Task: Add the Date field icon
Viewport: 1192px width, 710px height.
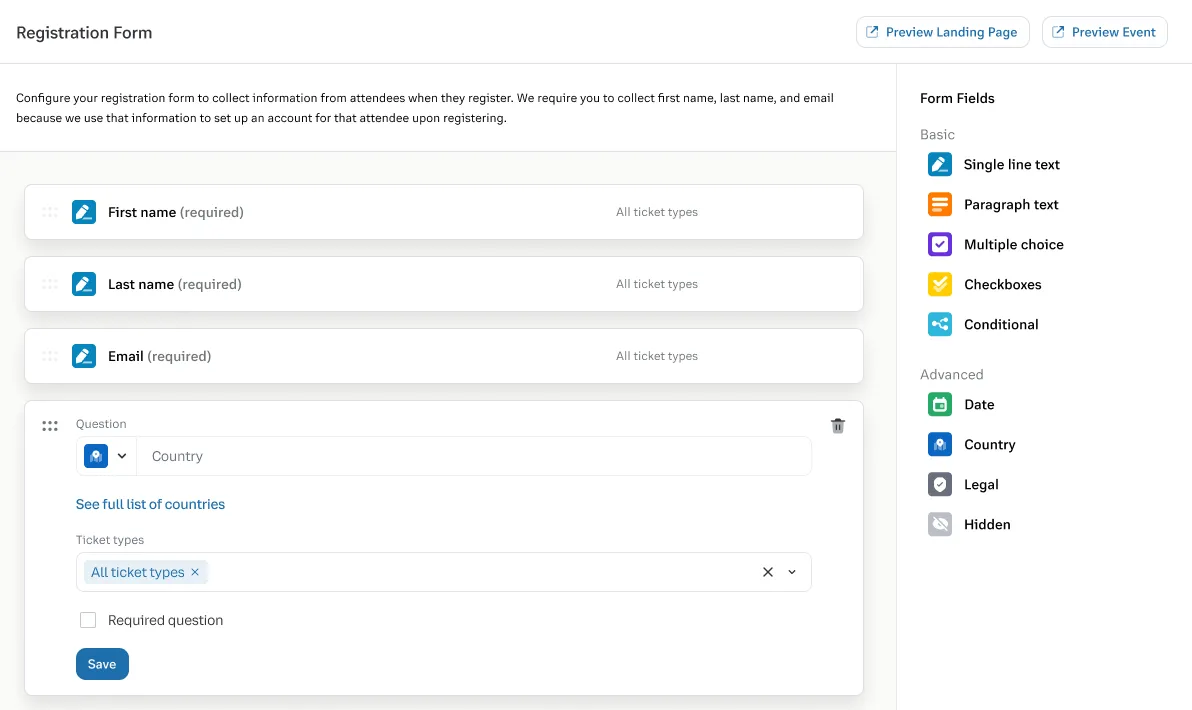Action: tap(939, 404)
